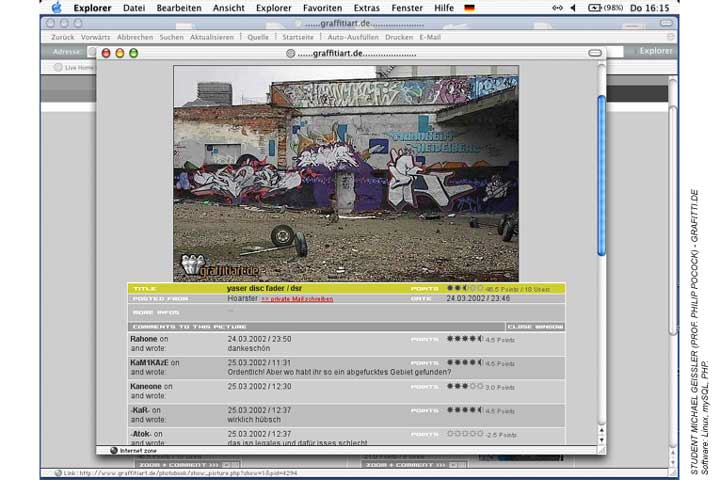720x480 pixels.
Task: Click the battery status icon
Action: tap(595, 7)
